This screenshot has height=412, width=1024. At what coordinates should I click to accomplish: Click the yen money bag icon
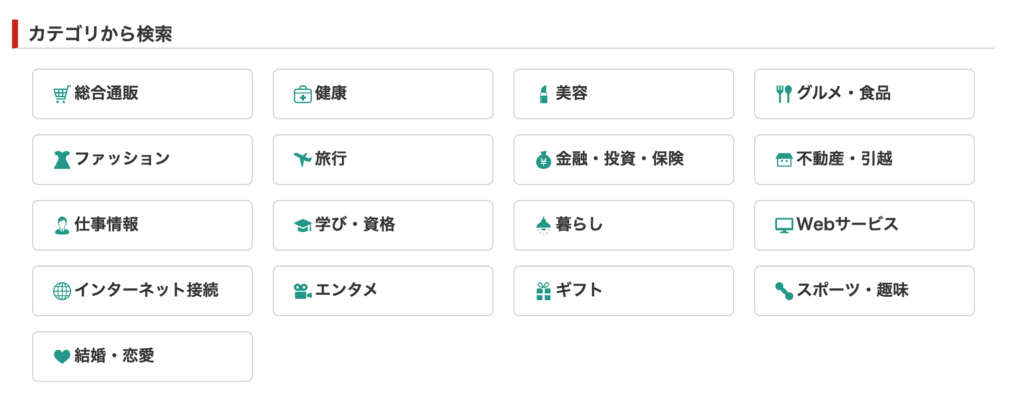click(x=543, y=160)
